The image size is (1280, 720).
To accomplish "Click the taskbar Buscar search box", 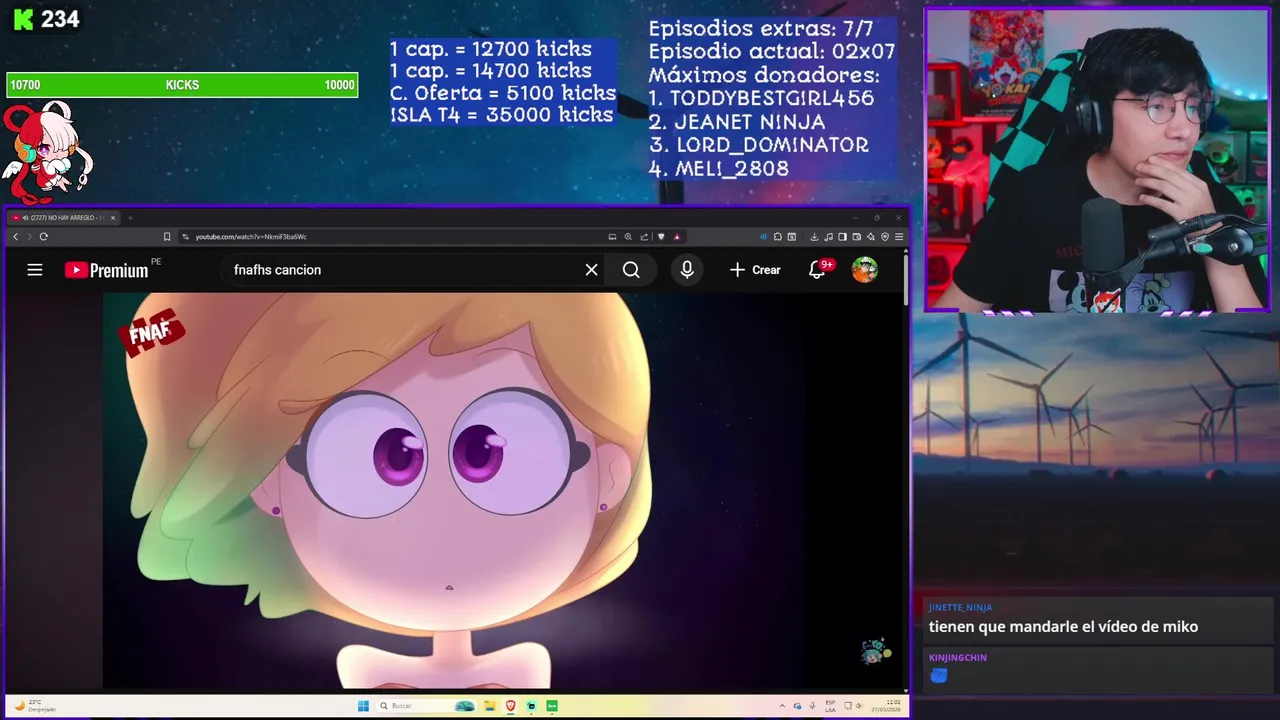I will click(x=427, y=706).
